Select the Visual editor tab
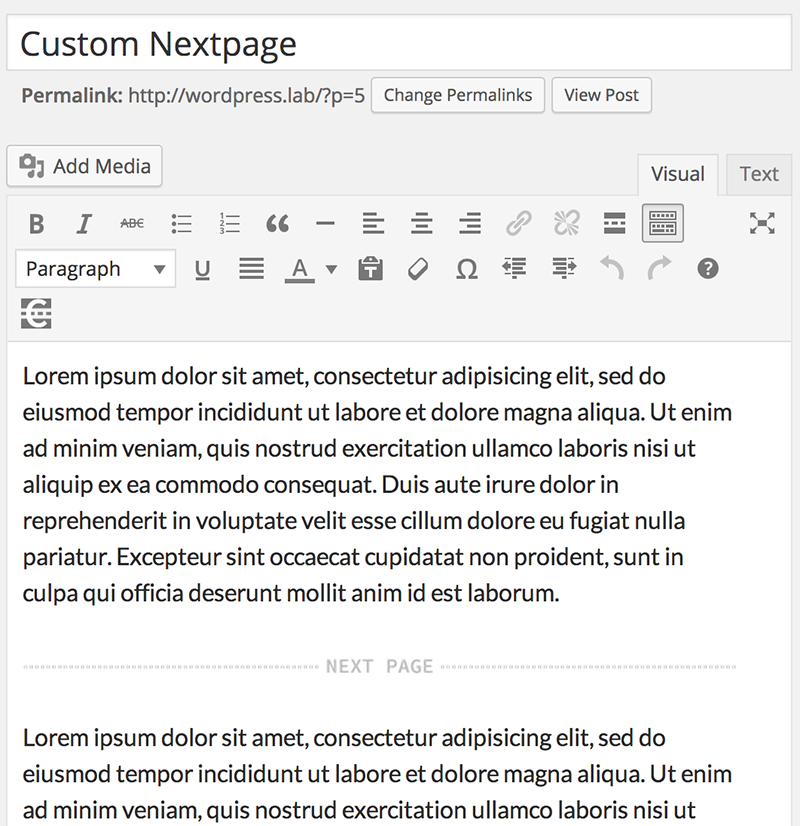Screen dimensions: 800x826 [x=677, y=174]
